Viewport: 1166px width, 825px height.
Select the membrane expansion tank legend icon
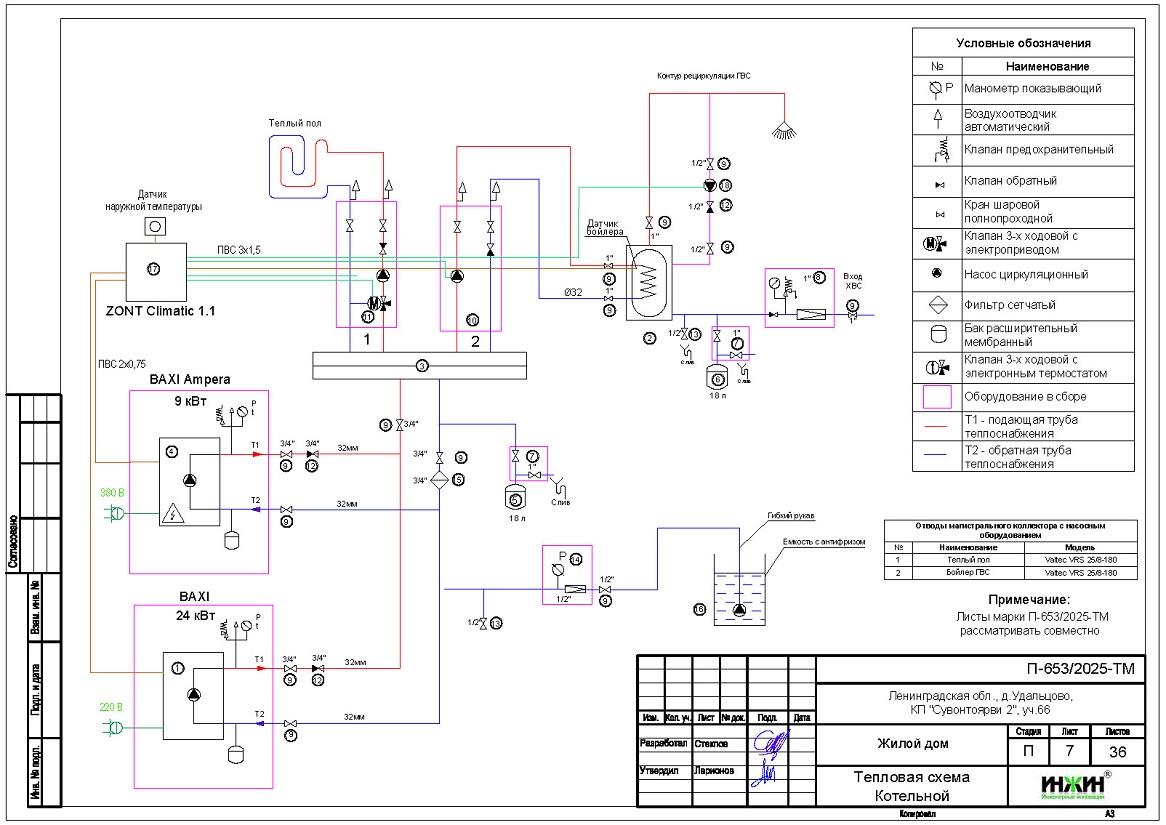click(x=936, y=335)
